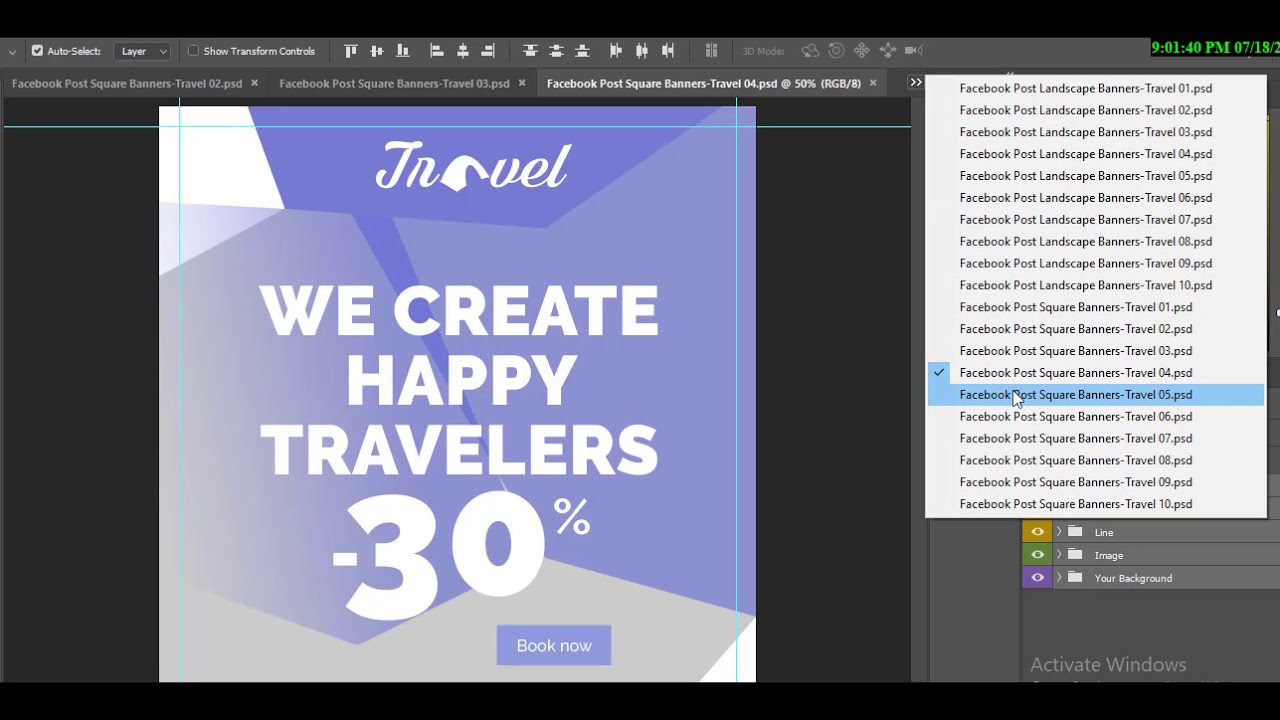The width and height of the screenshot is (1280, 720).
Task: Choose Landscape Banners-Travel 02.psd from list
Action: [1096, 110]
